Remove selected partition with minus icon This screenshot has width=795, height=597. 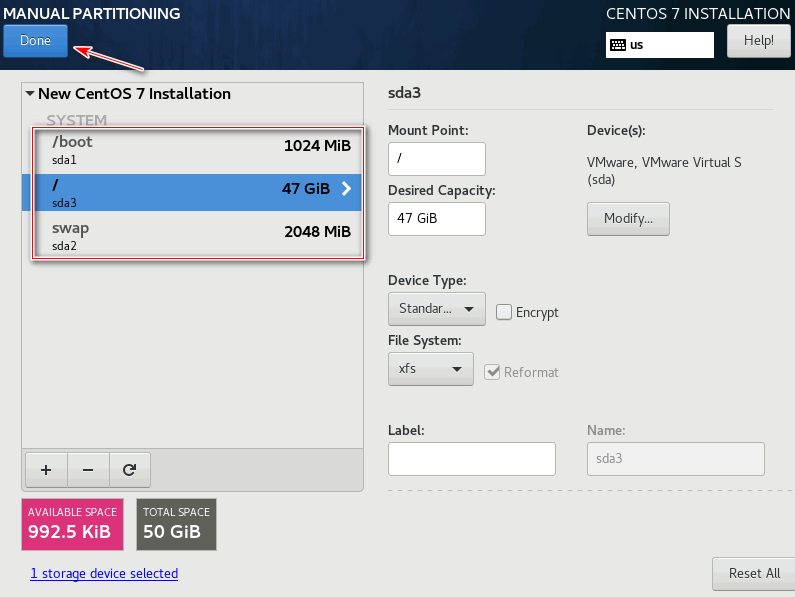point(88,470)
